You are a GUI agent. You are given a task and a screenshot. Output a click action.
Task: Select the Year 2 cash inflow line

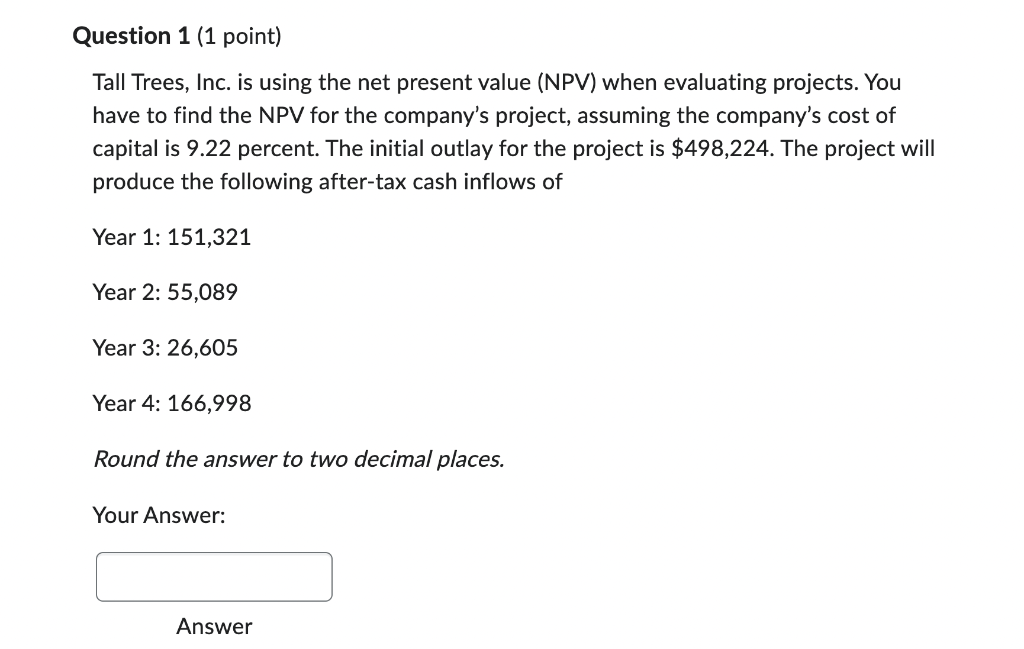(x=165, y=292)
